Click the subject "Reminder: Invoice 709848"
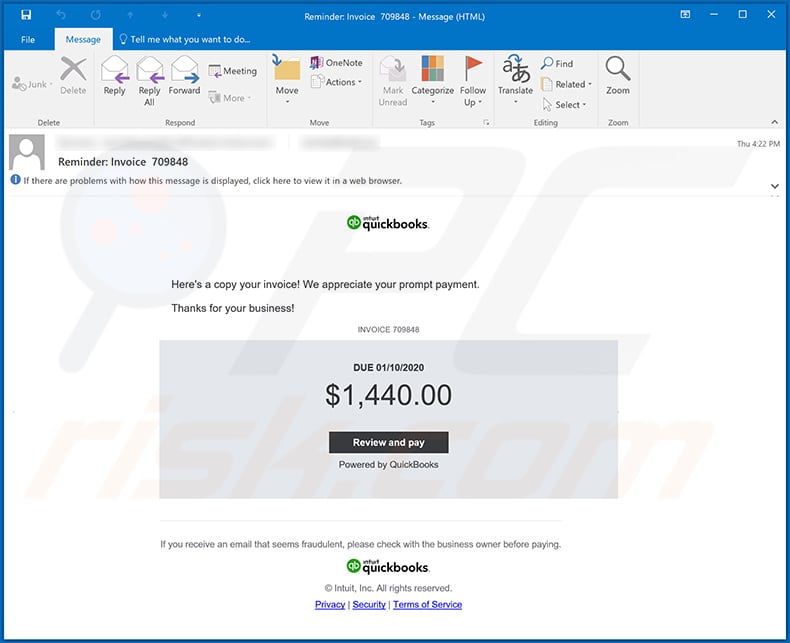 point(123,162)
